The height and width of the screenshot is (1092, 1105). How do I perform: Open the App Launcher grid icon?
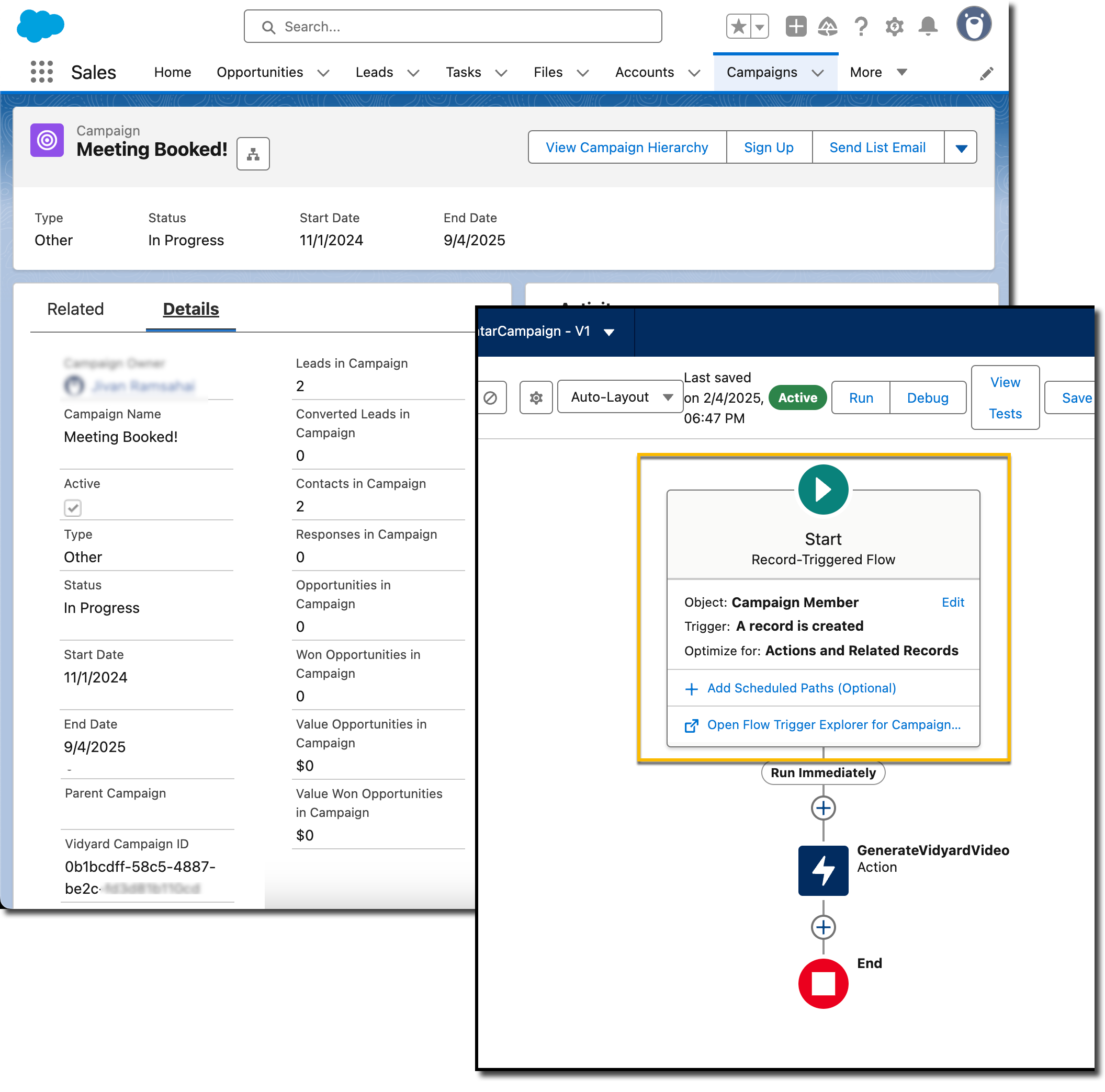click(41, 72)
